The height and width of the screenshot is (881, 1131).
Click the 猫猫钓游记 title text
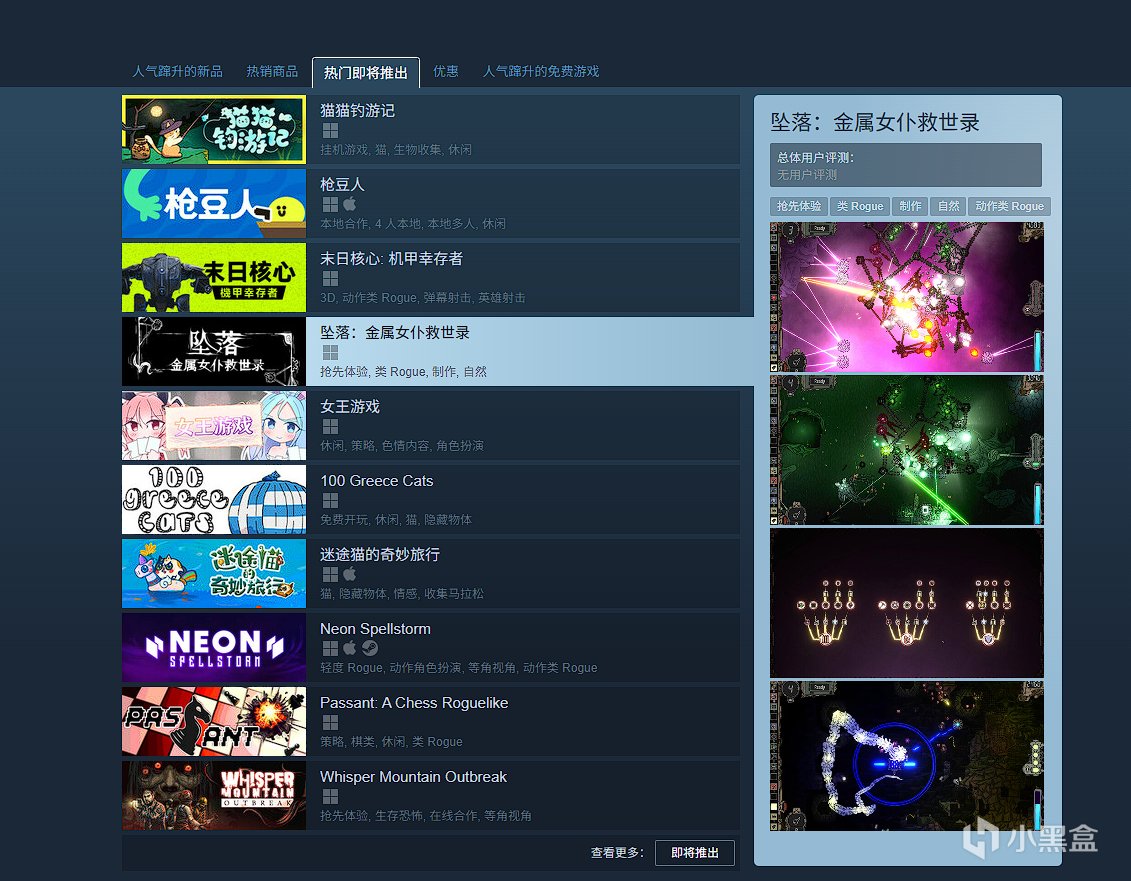pos(357,110)
